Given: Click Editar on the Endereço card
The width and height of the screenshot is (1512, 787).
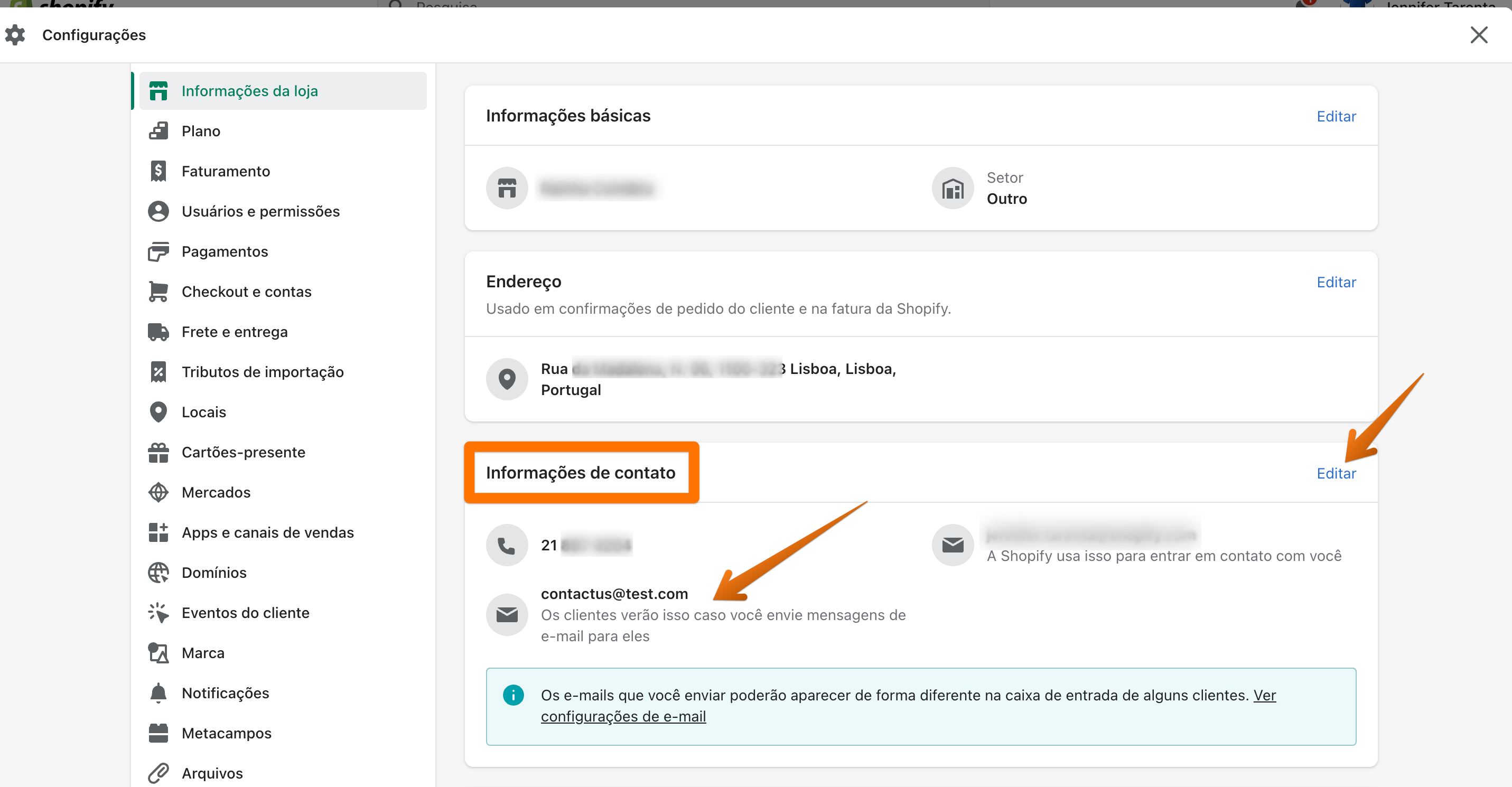Looking at the screenshot, I should 1336,282.
